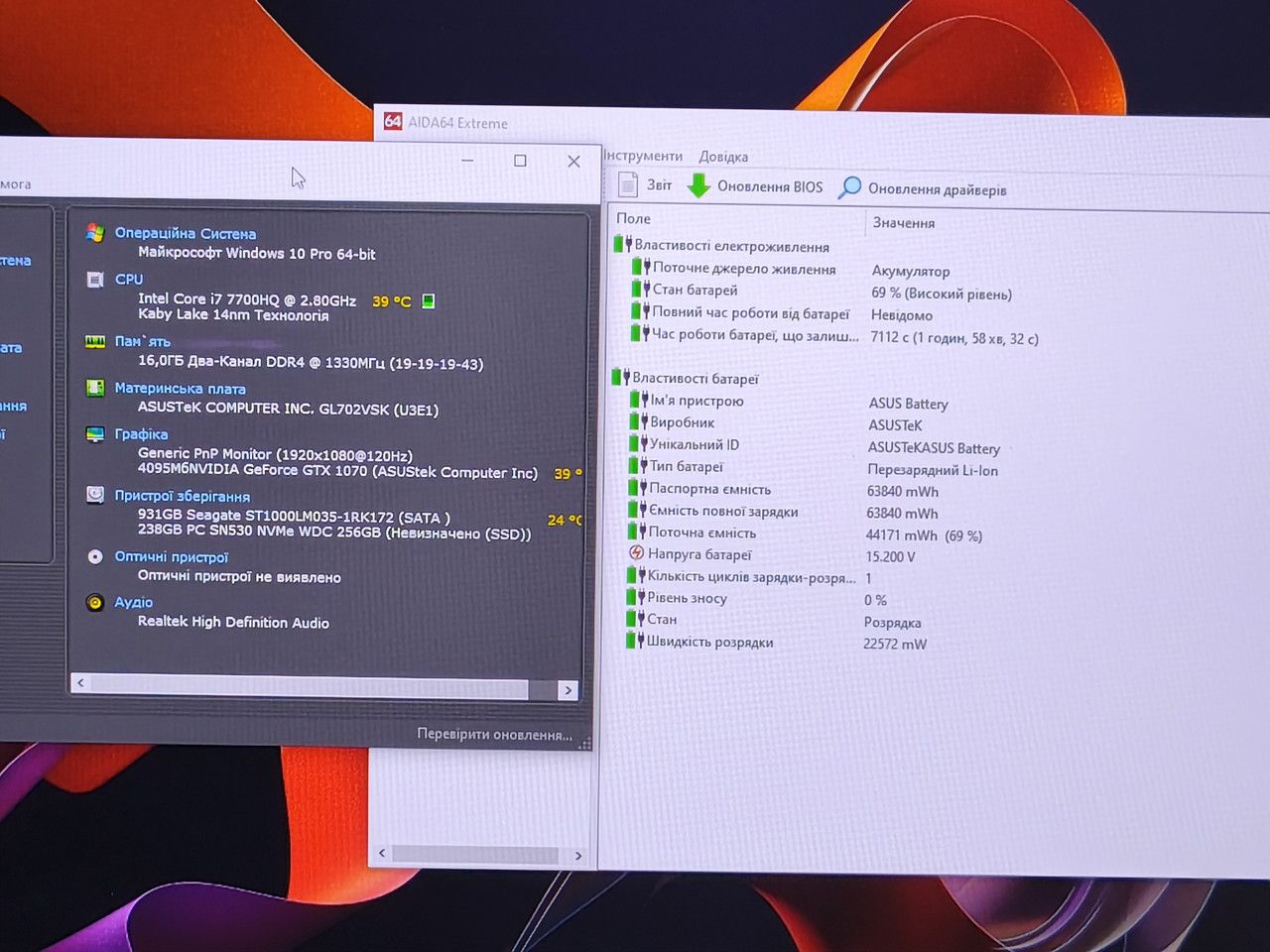The height and width of the screenshot is (952, 1270).
Task: Click the text Generic PnP Monitor (1920x1080@120Hz)
Action: [275, 454]
